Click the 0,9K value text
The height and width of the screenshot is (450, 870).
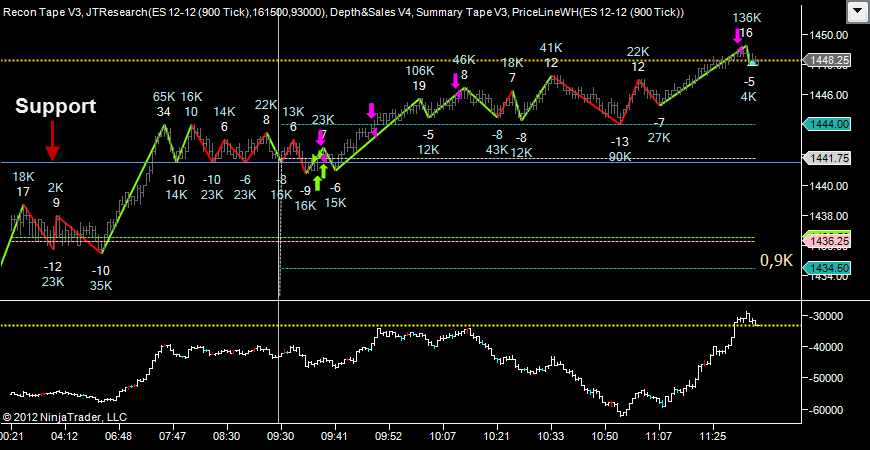pyautogui.click(x=777, y=260)
